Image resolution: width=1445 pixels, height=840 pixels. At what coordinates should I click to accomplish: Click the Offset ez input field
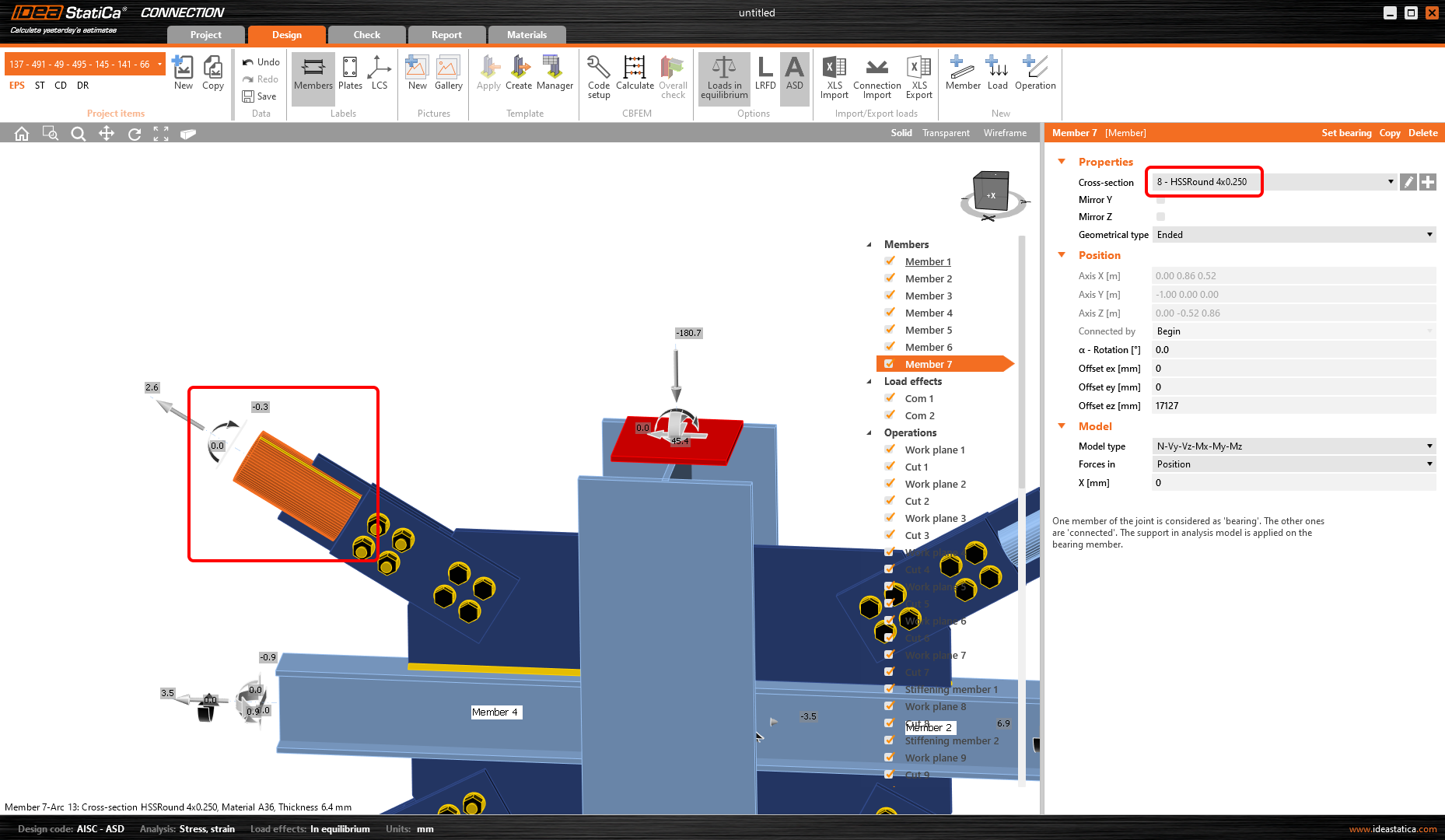1293,406
